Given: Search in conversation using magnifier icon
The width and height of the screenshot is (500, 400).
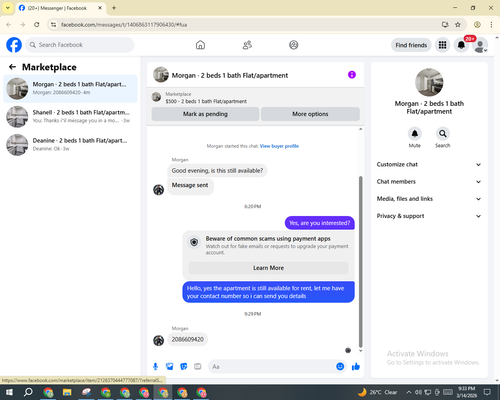Looking at the screenshot, I should click(x=443, y=134).
